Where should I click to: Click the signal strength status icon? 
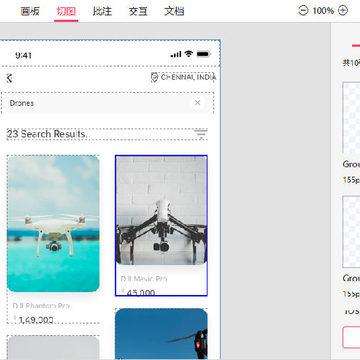tap(176, 54)
